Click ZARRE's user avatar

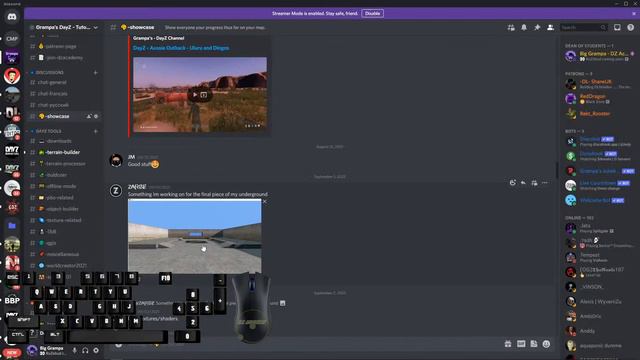coord(116,191)
